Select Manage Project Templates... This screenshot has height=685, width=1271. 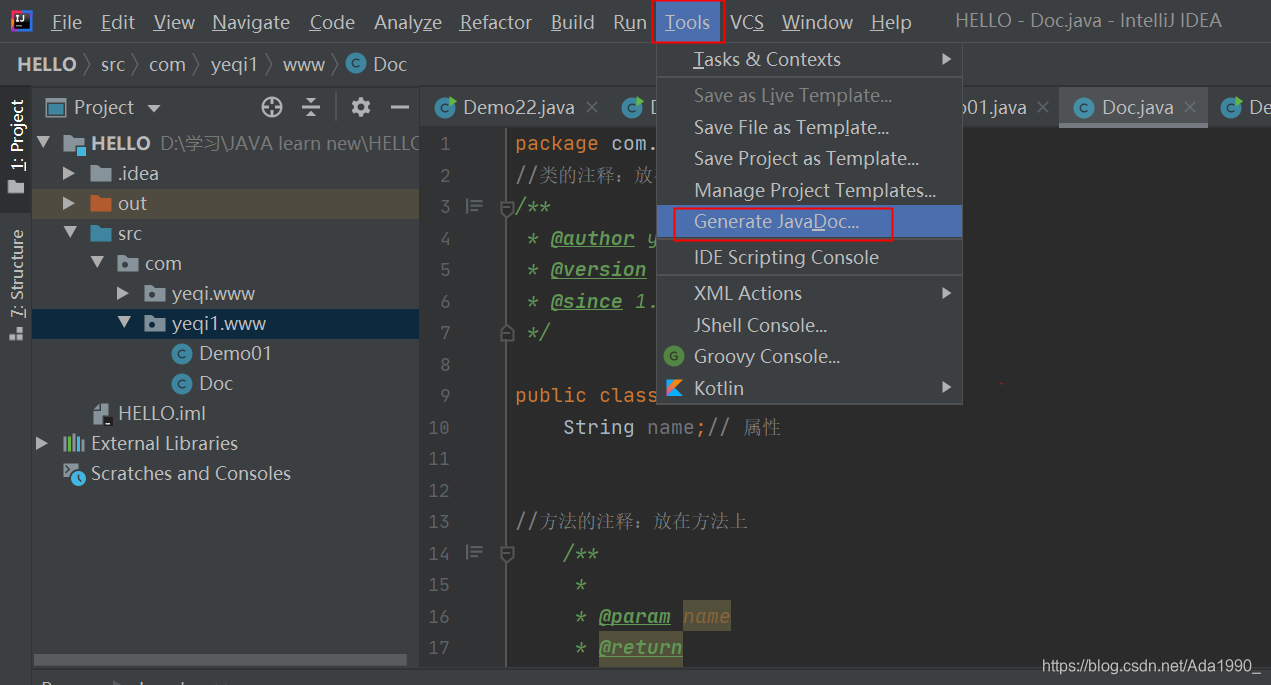click(x=809, y=190)
